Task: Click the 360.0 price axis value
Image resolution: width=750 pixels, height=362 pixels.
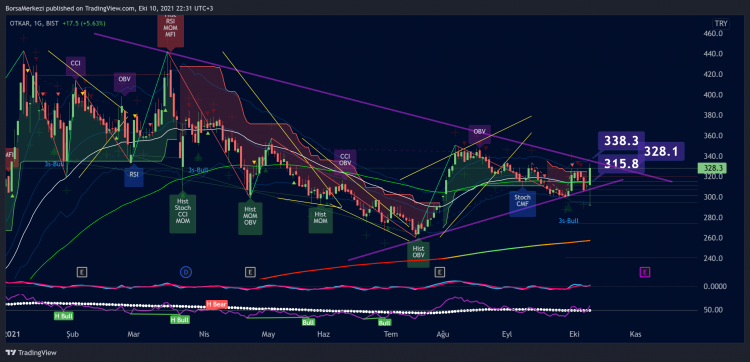Action: (x=712, y=136)
